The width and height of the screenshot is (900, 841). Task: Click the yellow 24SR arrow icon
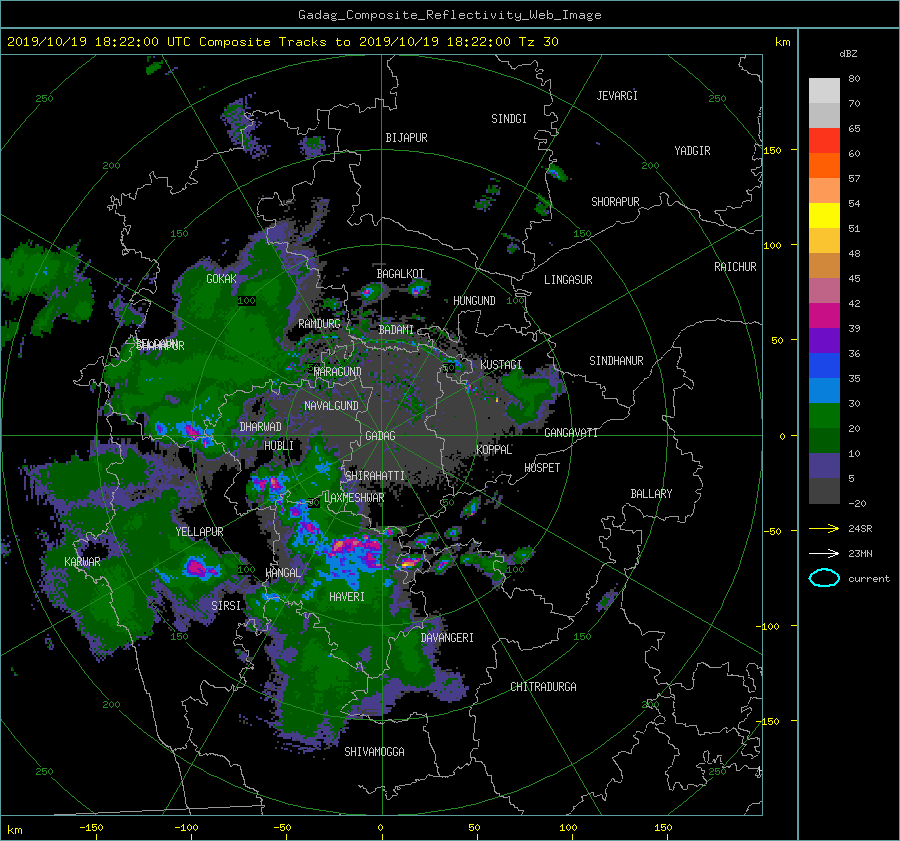click(x=824, y=528)
